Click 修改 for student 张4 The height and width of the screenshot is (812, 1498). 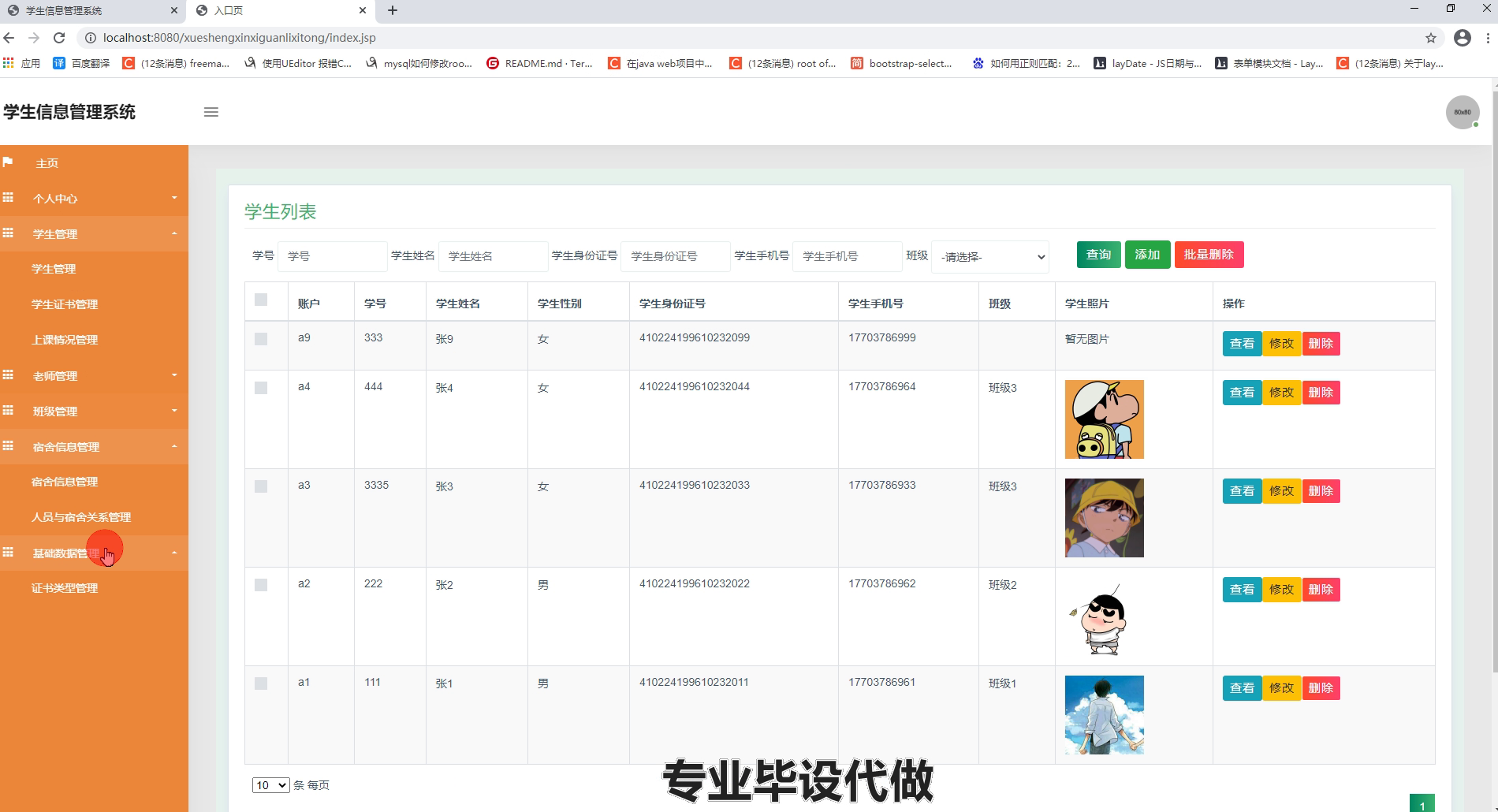[1281, 393]
